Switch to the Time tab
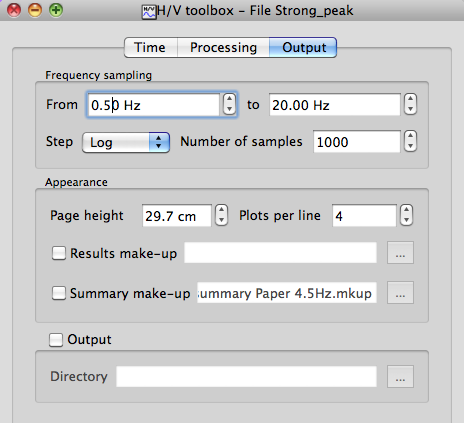The width and height of the screenshot is (464, 423). [x=151, y=47]
